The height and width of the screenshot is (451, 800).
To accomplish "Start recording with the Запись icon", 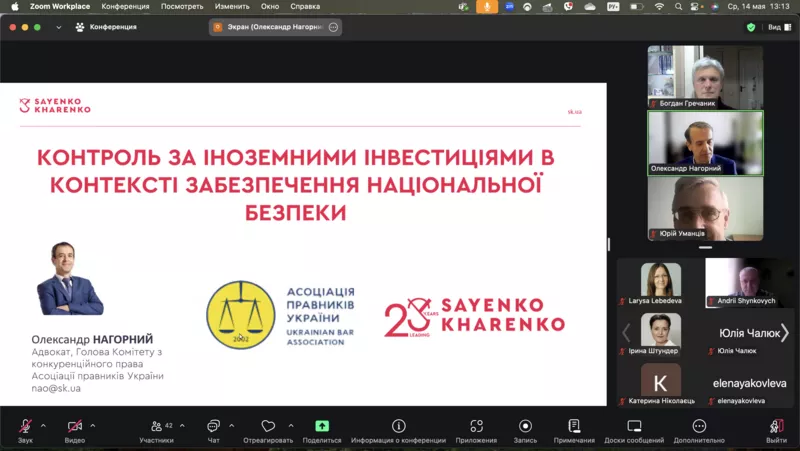I will click(x=525, y=426).
